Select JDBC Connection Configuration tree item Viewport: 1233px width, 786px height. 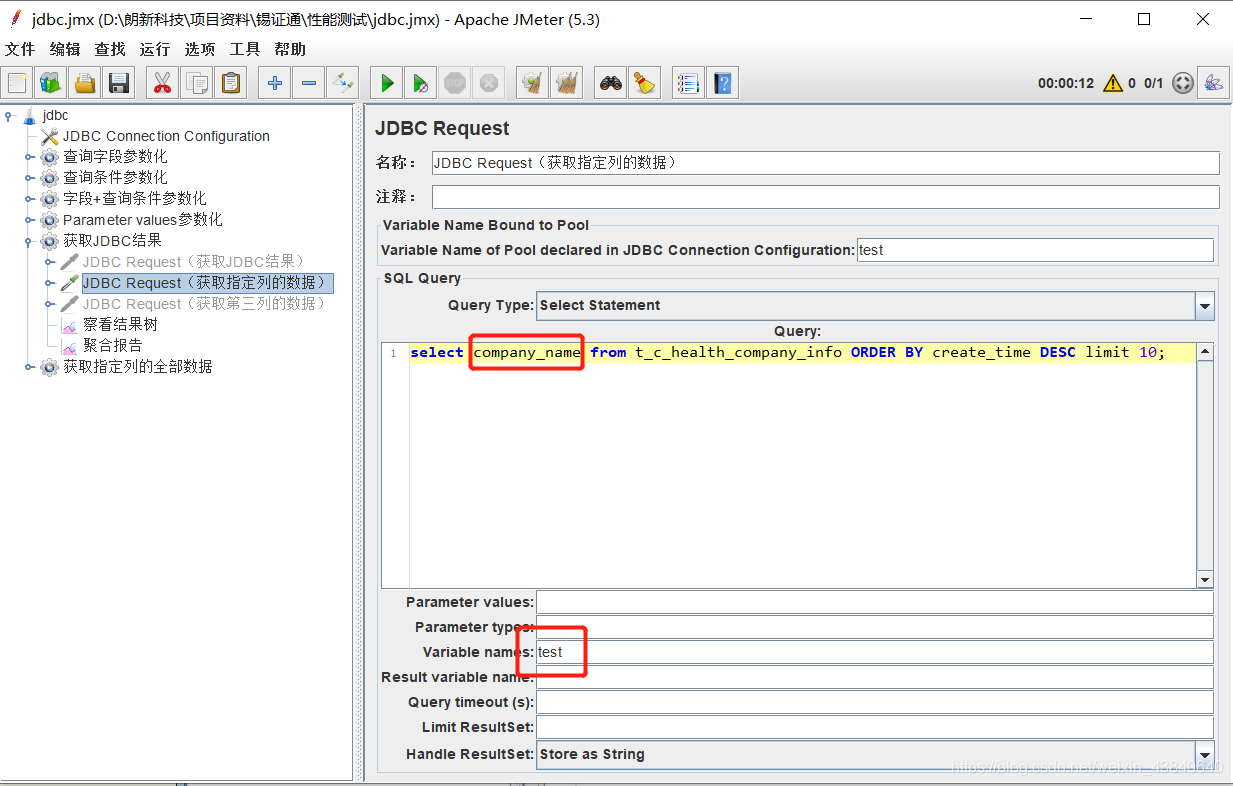[x=166, y=136]
